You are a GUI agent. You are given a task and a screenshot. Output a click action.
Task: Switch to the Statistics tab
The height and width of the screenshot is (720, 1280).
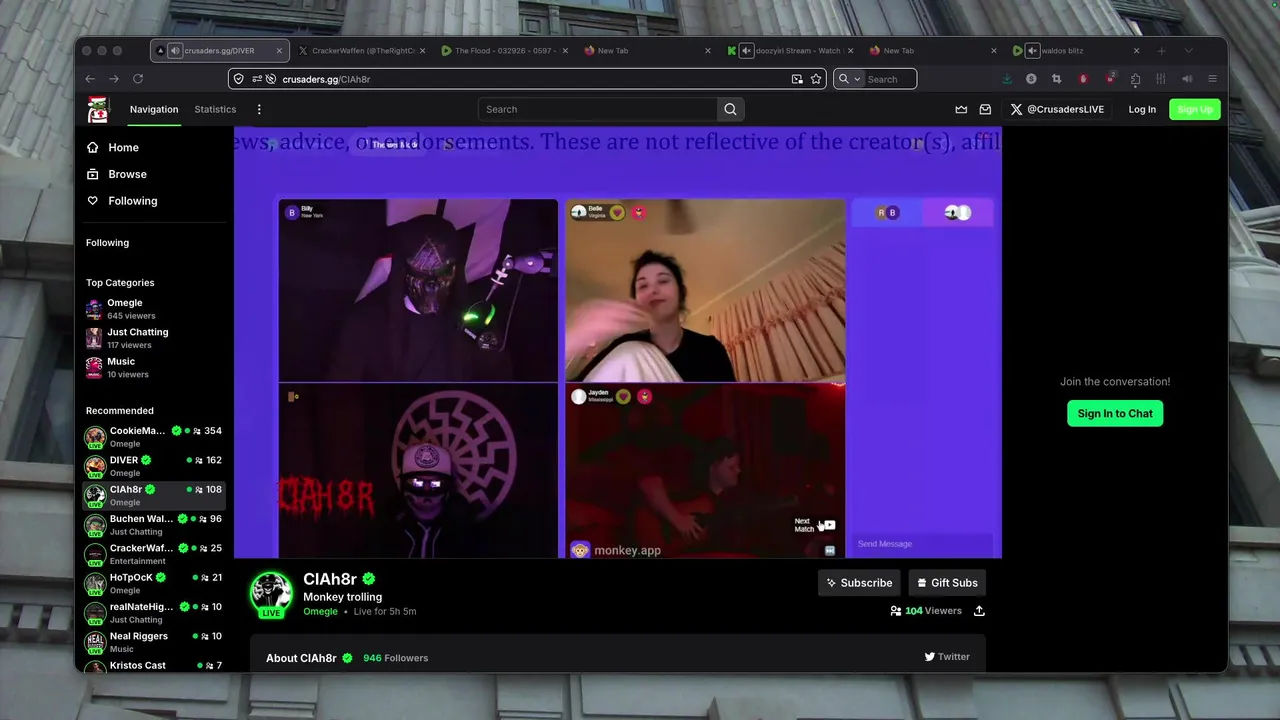[215, 109]
